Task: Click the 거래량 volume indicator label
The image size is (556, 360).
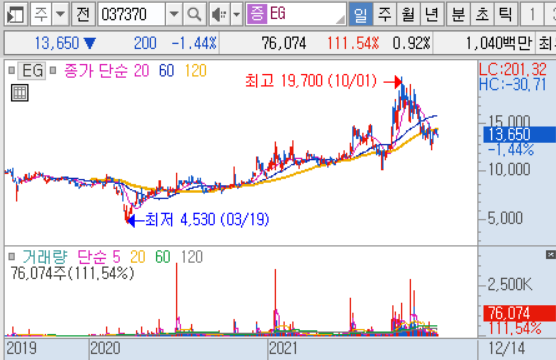Action: 45,257
